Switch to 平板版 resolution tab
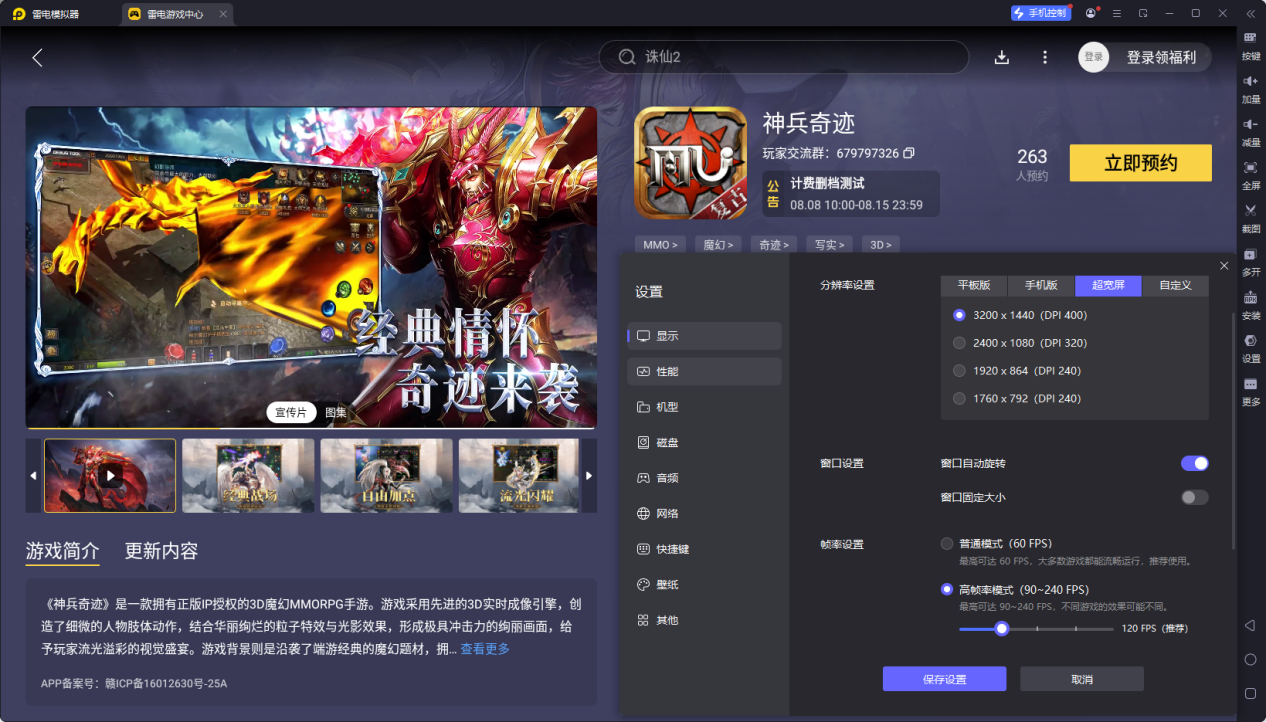1266x722 pixels. click(x=974, y=285)
